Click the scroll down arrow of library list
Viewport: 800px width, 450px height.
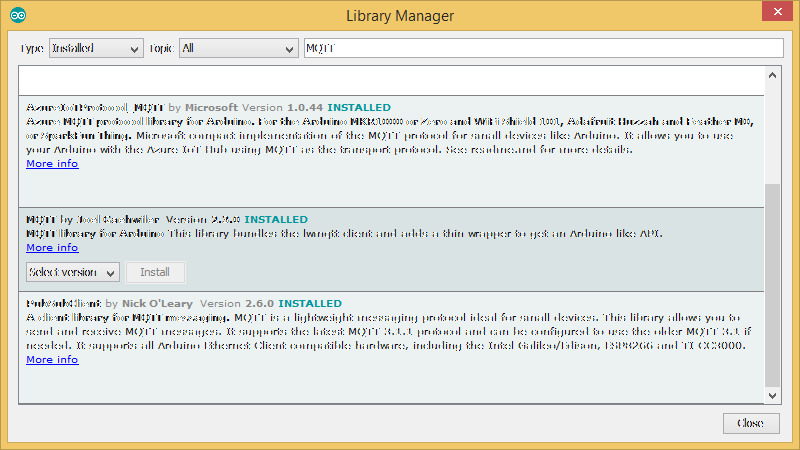pyautogui.click(x=772, y=396)
